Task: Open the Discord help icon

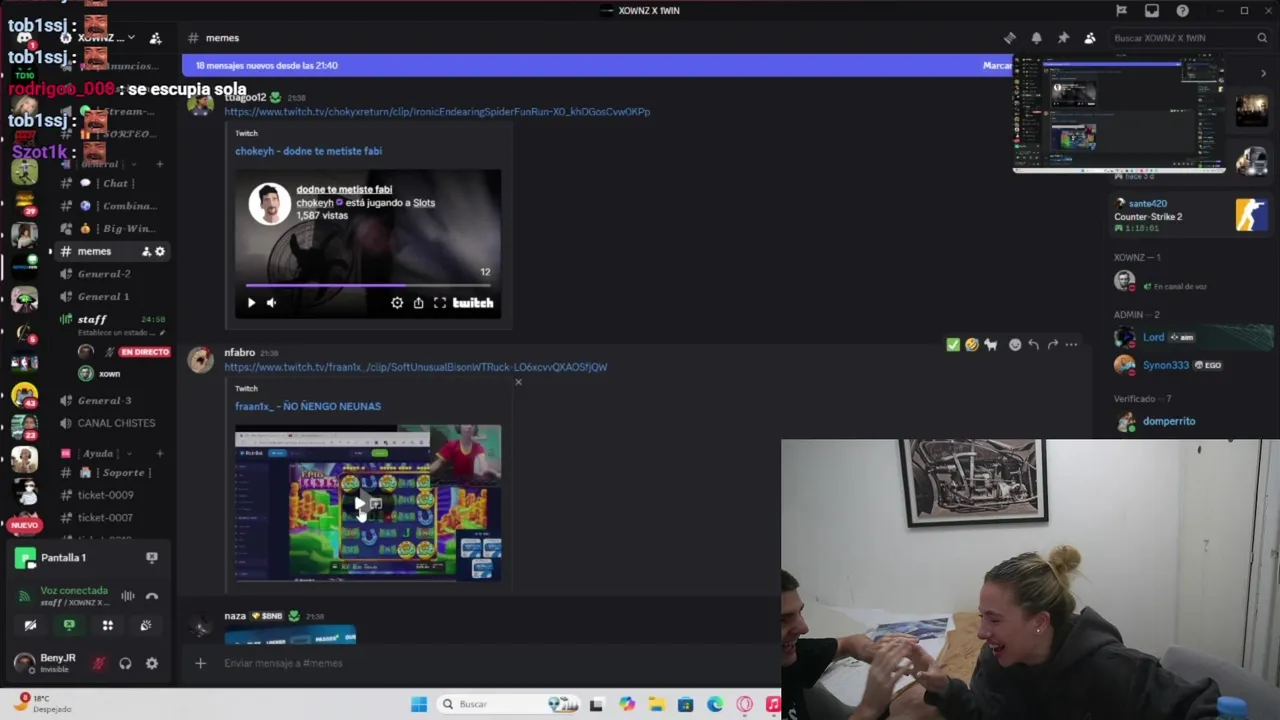Action: 1183,11
